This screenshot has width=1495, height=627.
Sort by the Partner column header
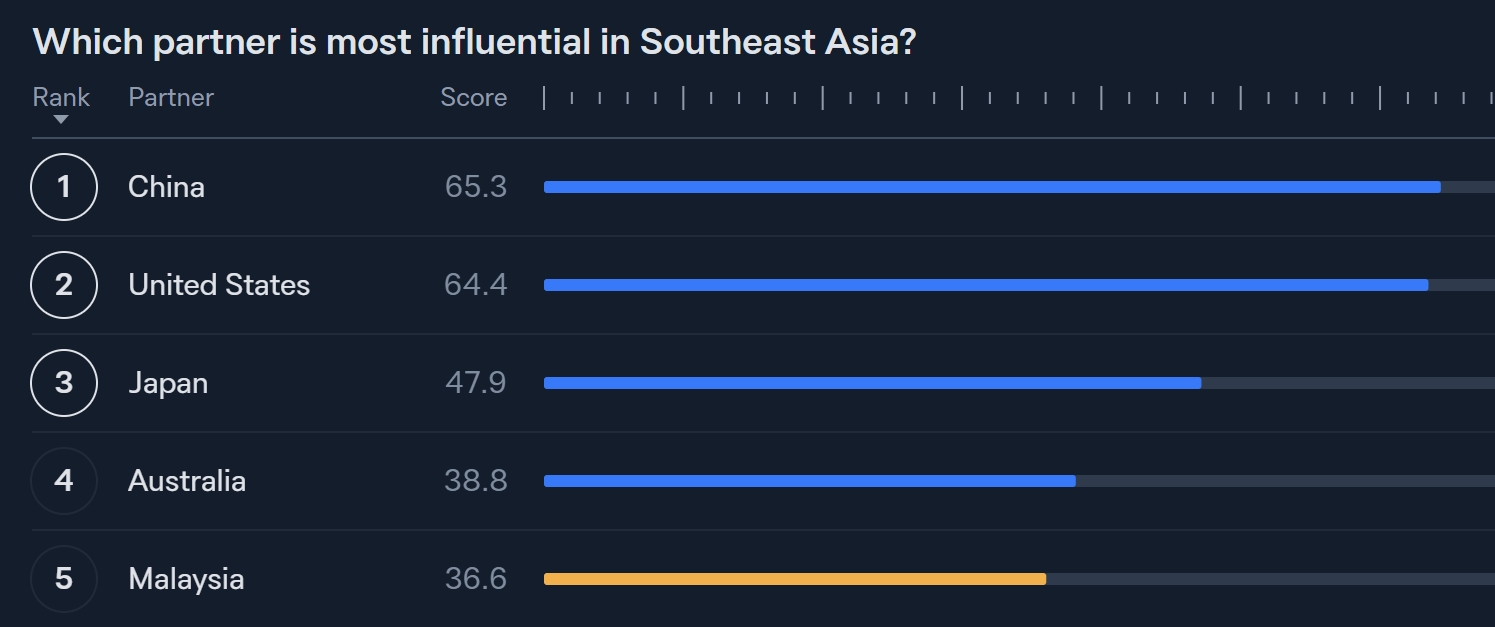point(171,97)
